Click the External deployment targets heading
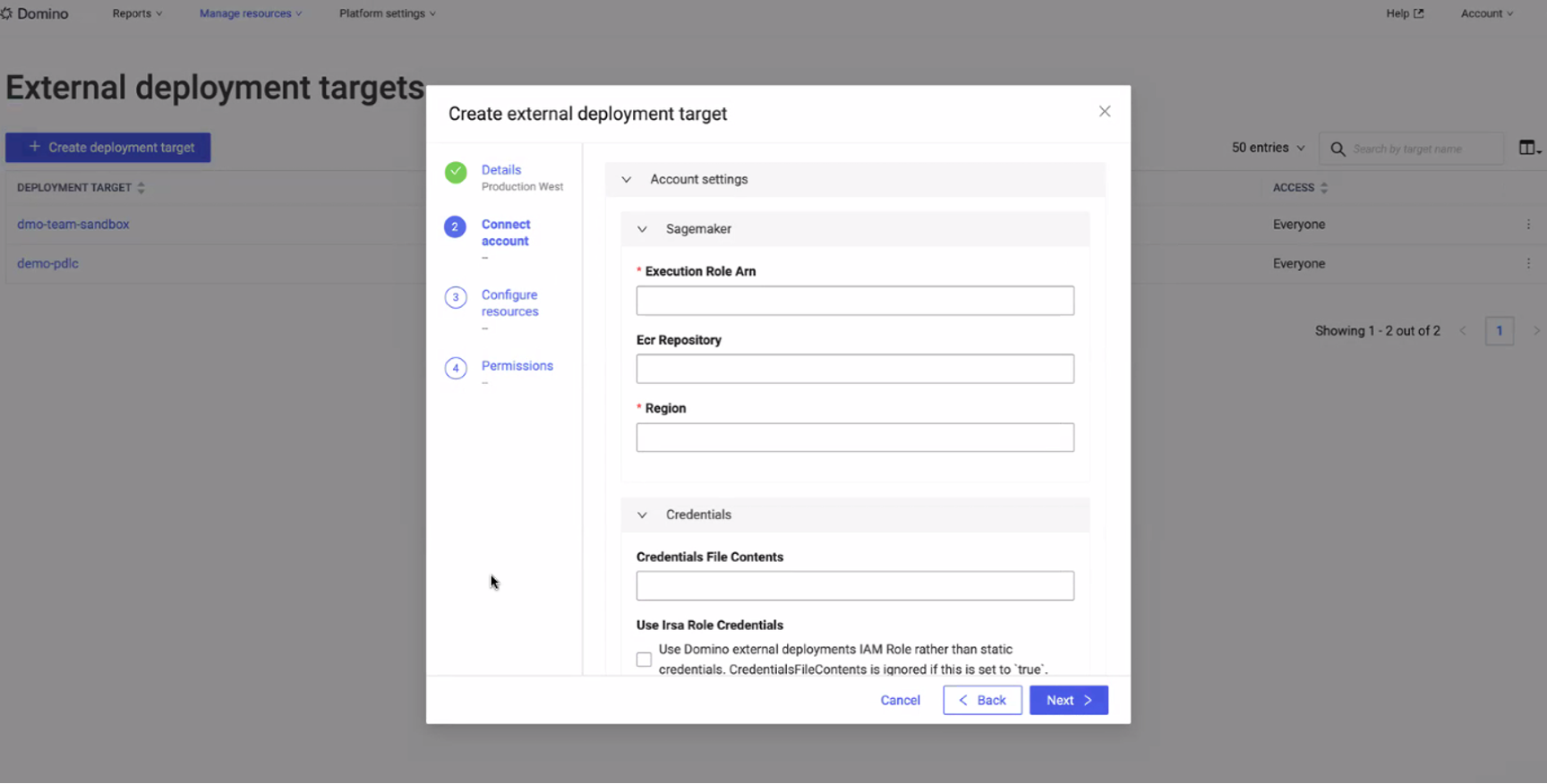1547x784 pixels. pyautogui.click(x=215, y=88)
